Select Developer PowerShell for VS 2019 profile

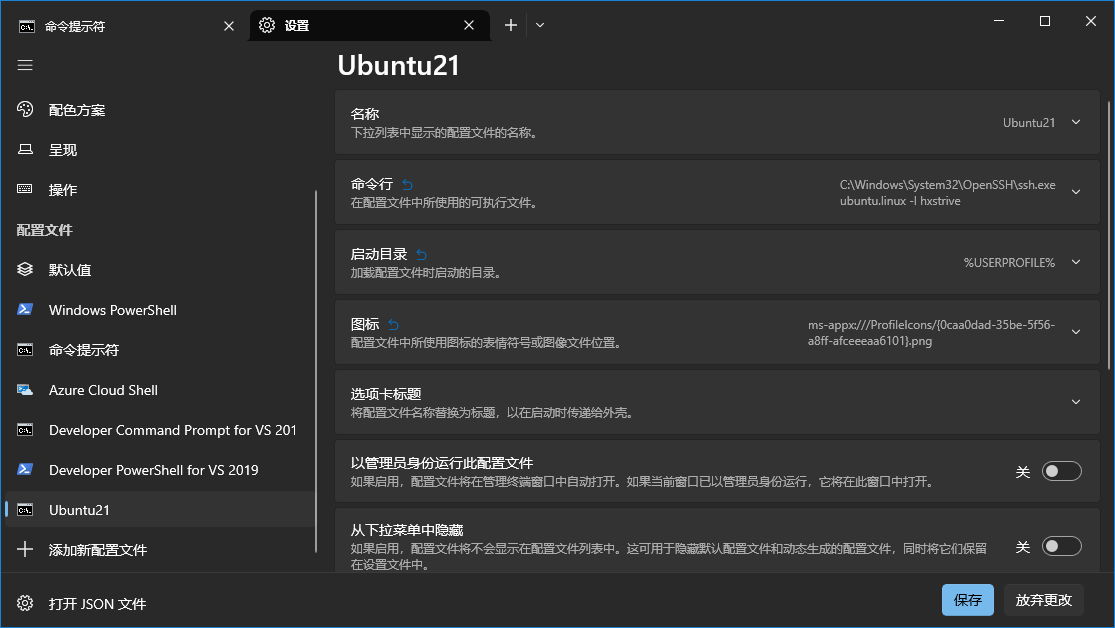tap(161, 469)
